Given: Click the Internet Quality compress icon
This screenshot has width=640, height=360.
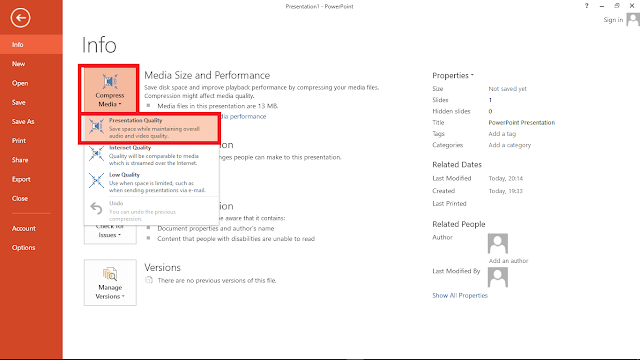Looking at the screenshot, I should click(x=96, y=153).
